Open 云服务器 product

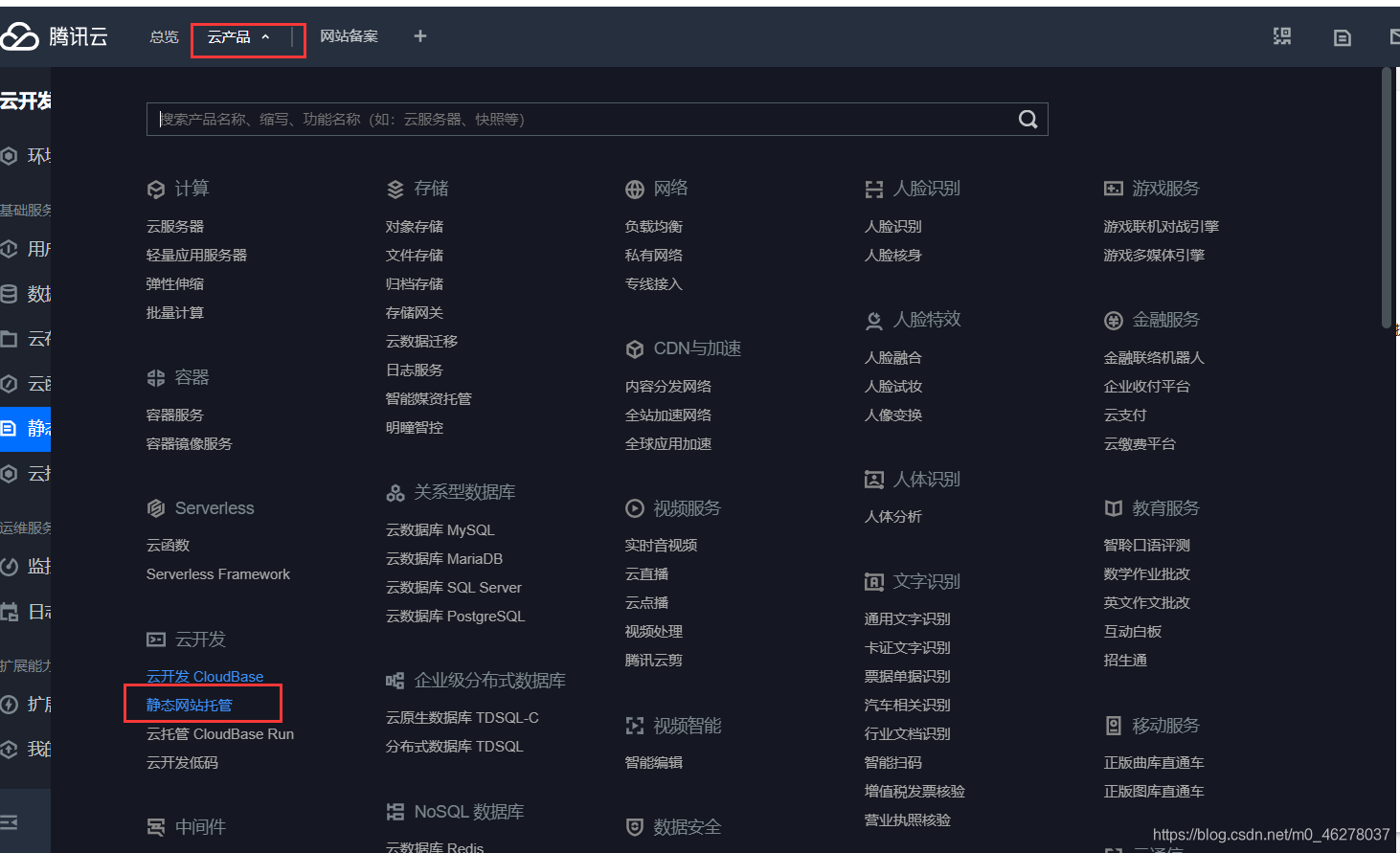coord(175,227)
